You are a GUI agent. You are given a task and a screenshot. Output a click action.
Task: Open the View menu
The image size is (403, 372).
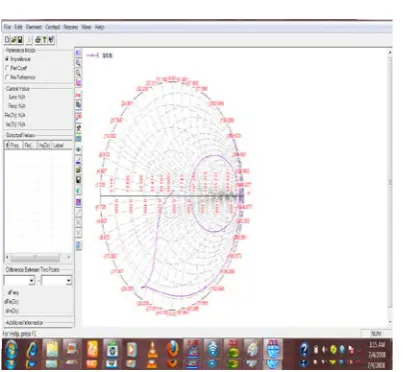[86, 27]
